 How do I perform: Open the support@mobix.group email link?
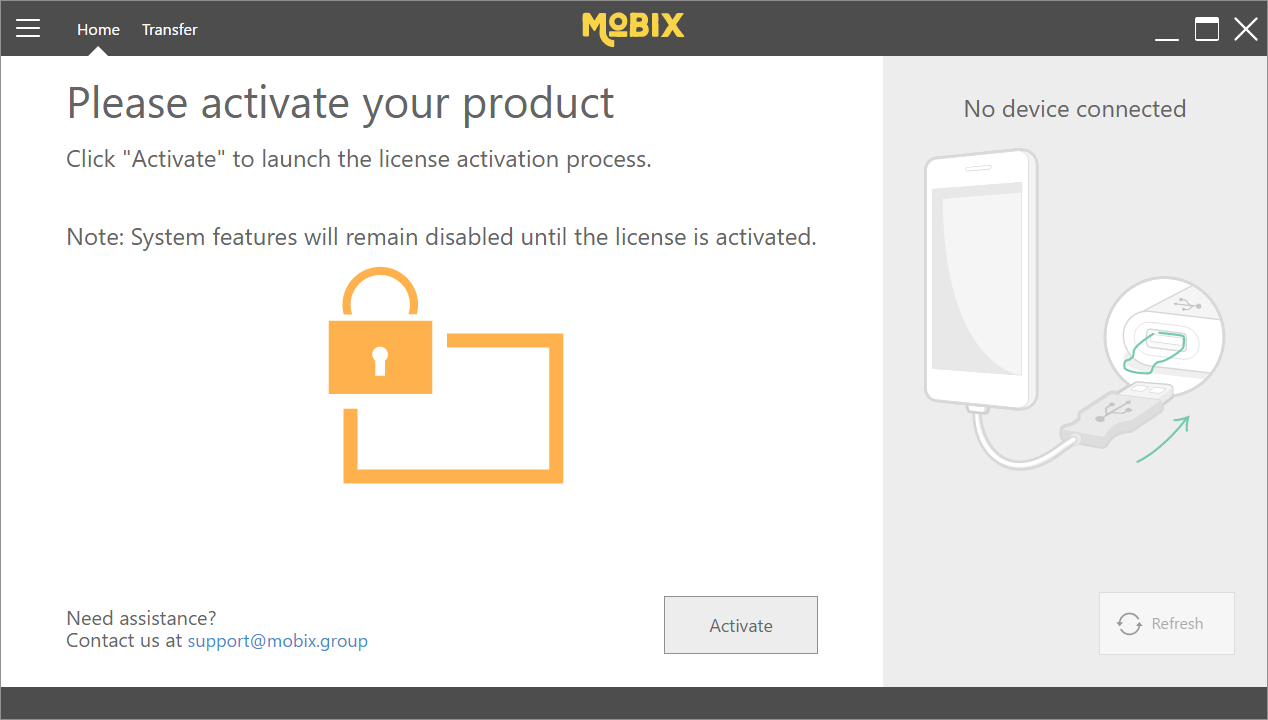click(x=278, y=641)
